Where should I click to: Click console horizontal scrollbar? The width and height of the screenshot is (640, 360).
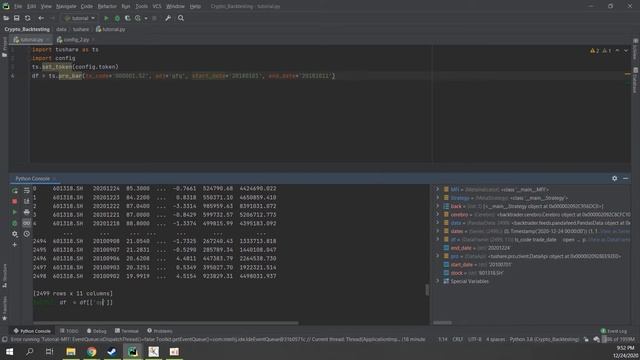[166, 323]
